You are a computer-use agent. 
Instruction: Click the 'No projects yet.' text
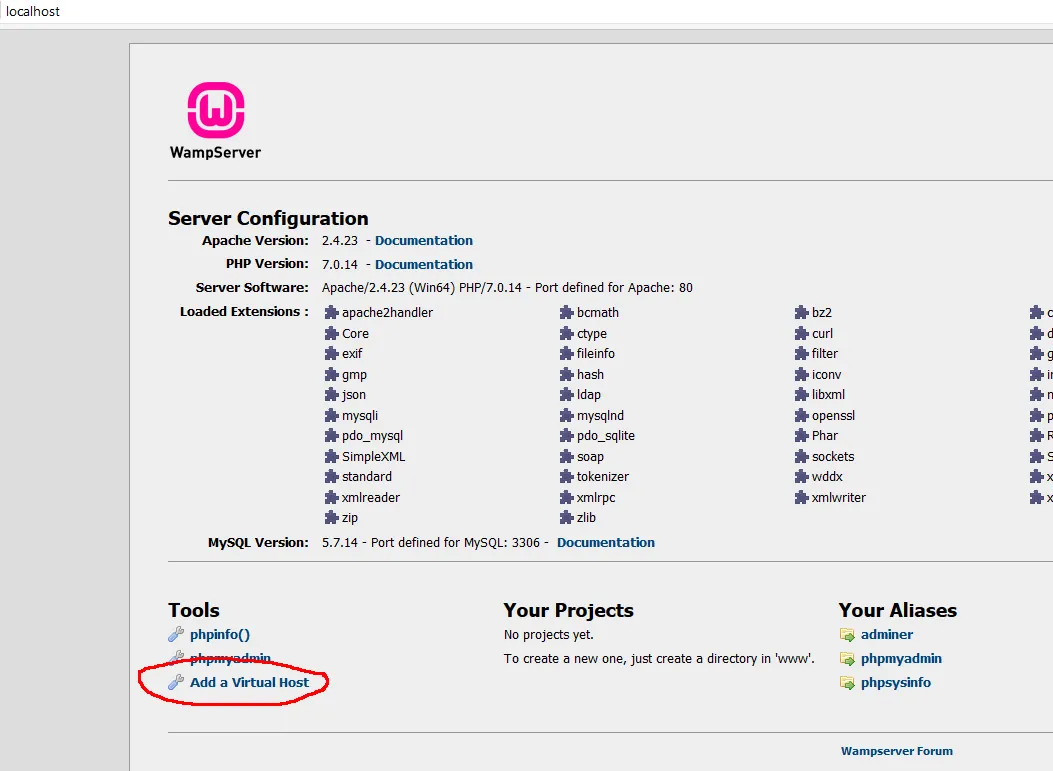point(549,635)
